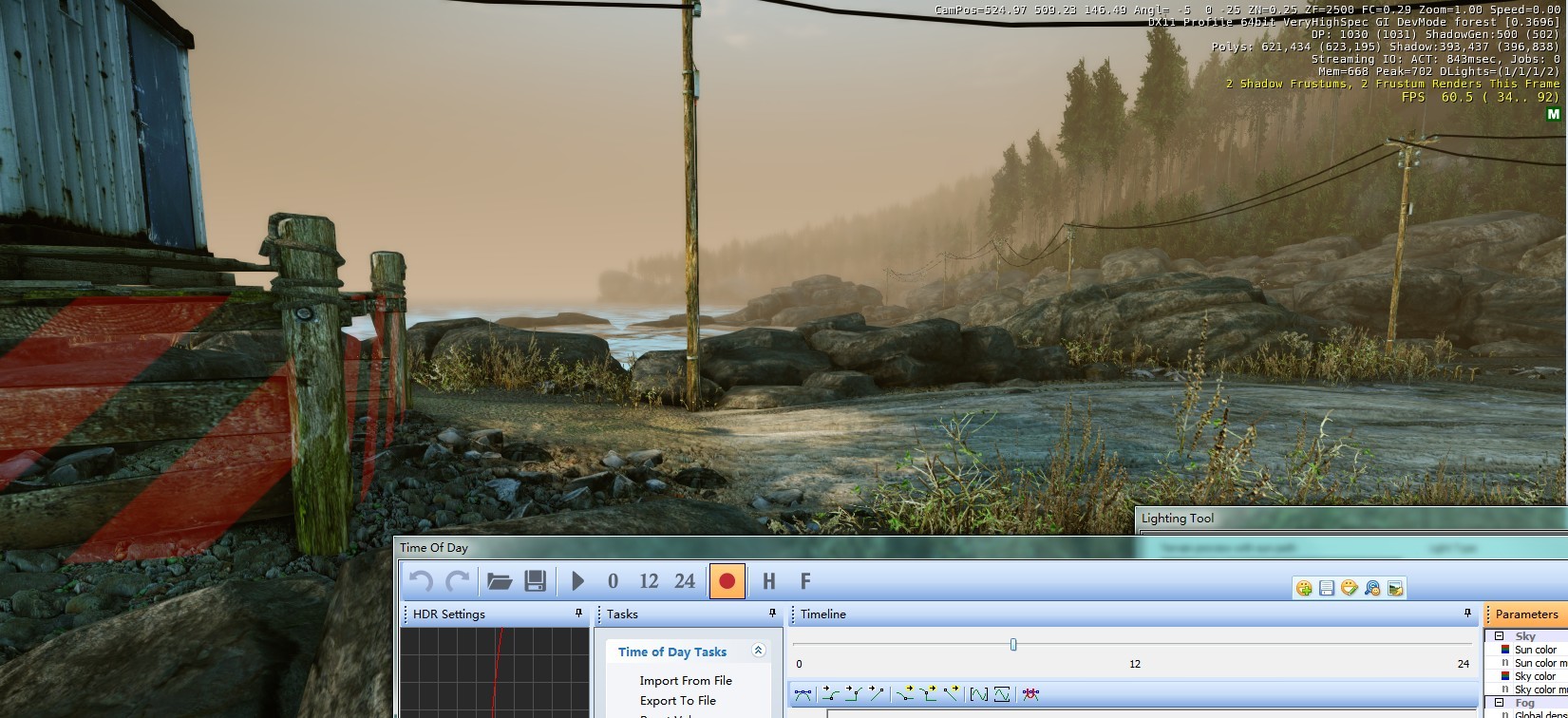Click the 12 label under the timeline slider
Screen dimensions: 1568x718
tap(1135, 664)
